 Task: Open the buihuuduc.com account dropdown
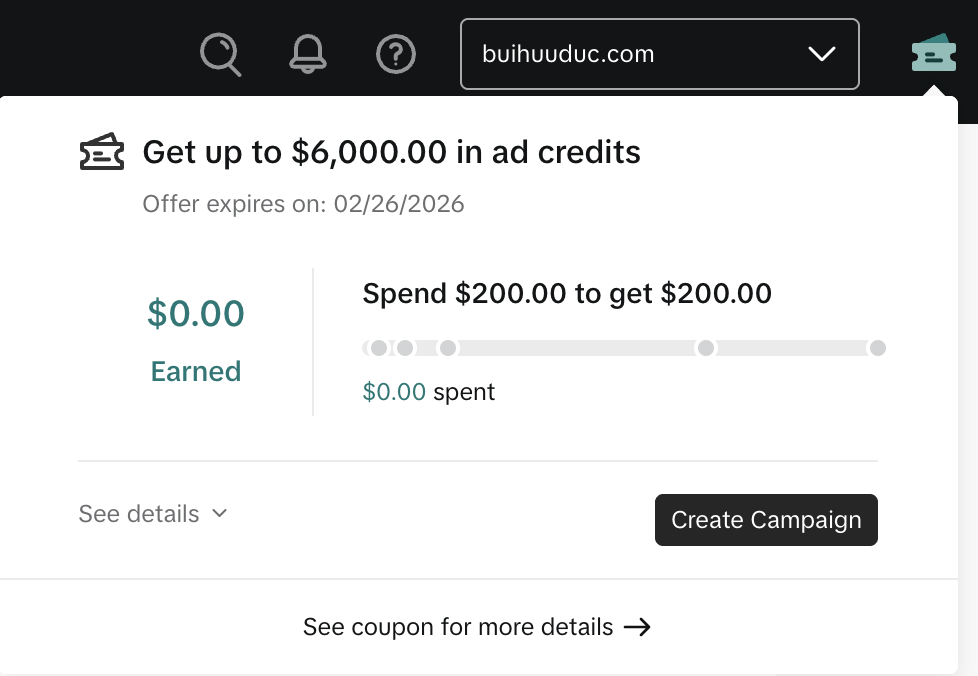(x=659, y=54)
